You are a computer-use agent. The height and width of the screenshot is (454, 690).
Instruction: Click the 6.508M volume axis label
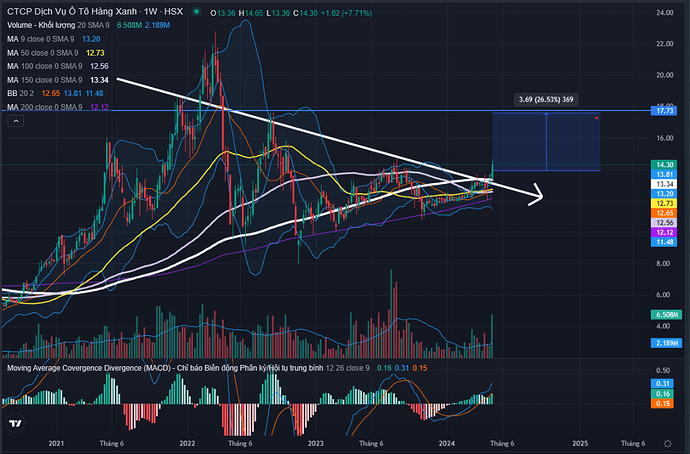click(666, 315)
